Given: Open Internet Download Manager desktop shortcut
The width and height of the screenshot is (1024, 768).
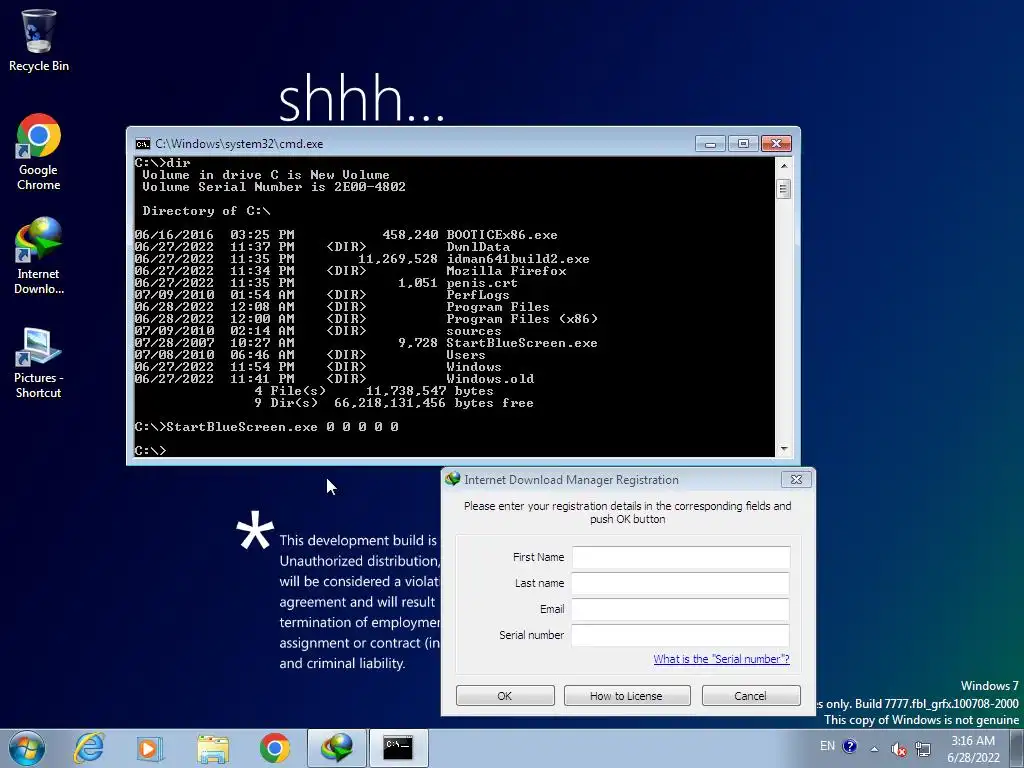Looking at the screenshot, I should [x=39, y=256].
